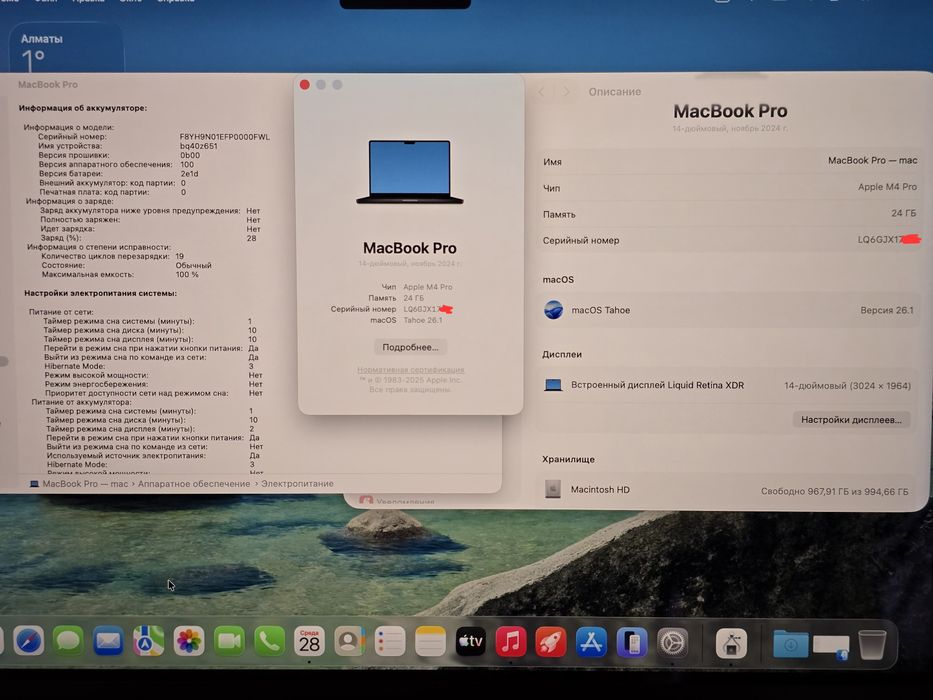Click Состояние value Обычный
This screenshot has height=700, width=933.
[x=193, y=265]
